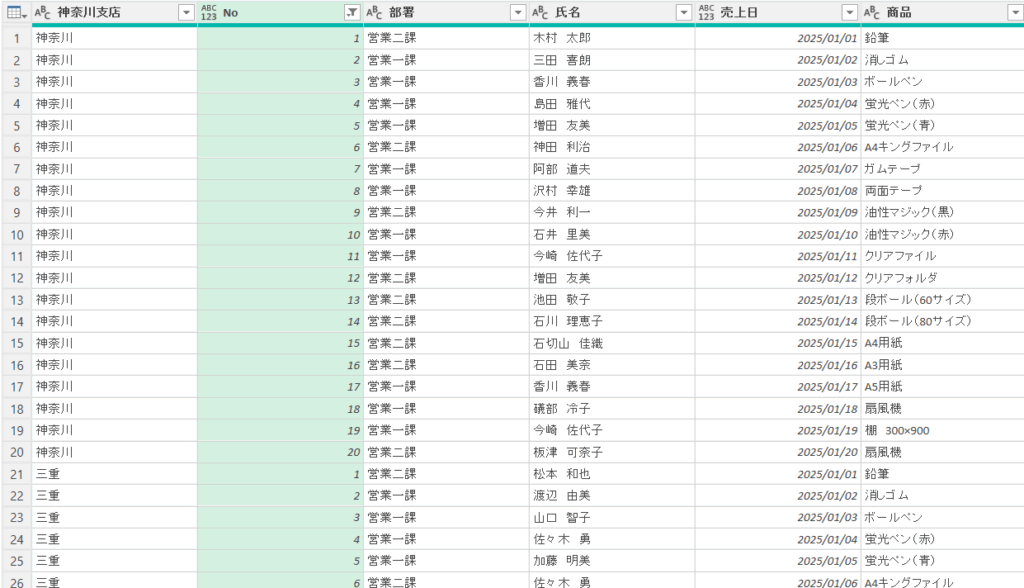Click the text type icon of 商品 column
The height and width of the screenshot is (588, 1024).
872,12
